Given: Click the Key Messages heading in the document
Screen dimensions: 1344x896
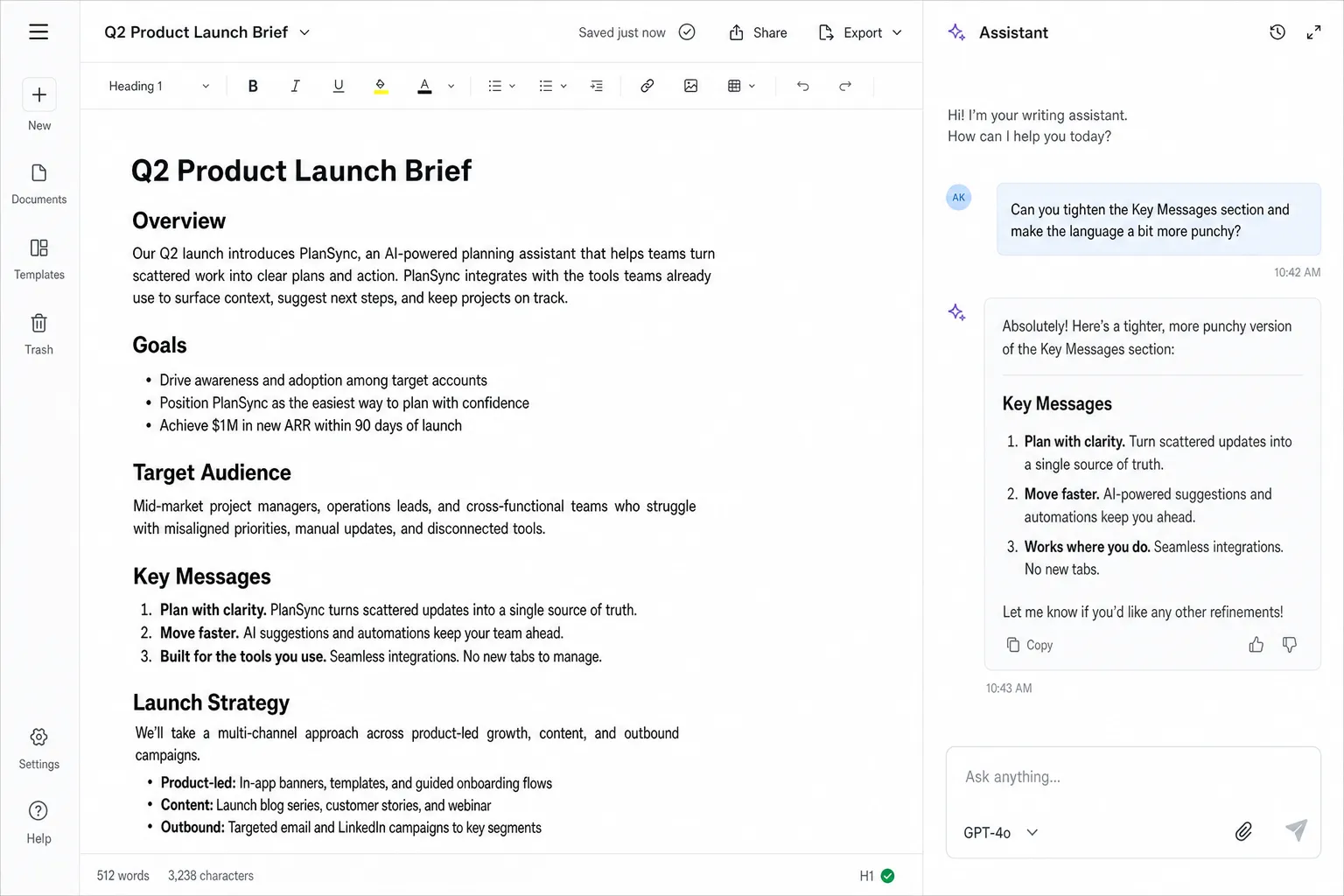Looking at the screenshot, I should coord(202,577).
